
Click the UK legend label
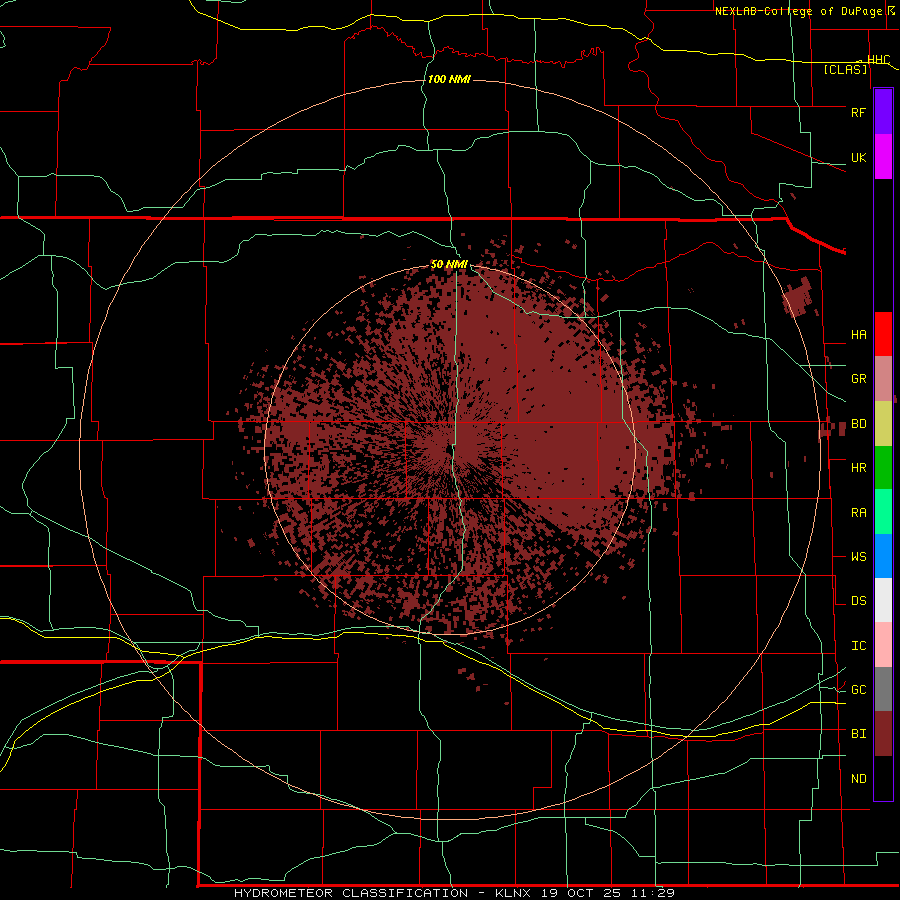pos(858,157)
